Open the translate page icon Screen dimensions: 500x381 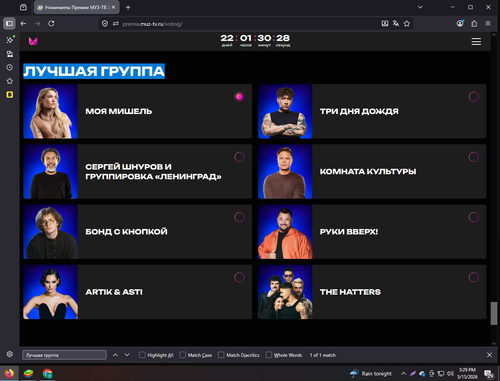tap(396, 23)
